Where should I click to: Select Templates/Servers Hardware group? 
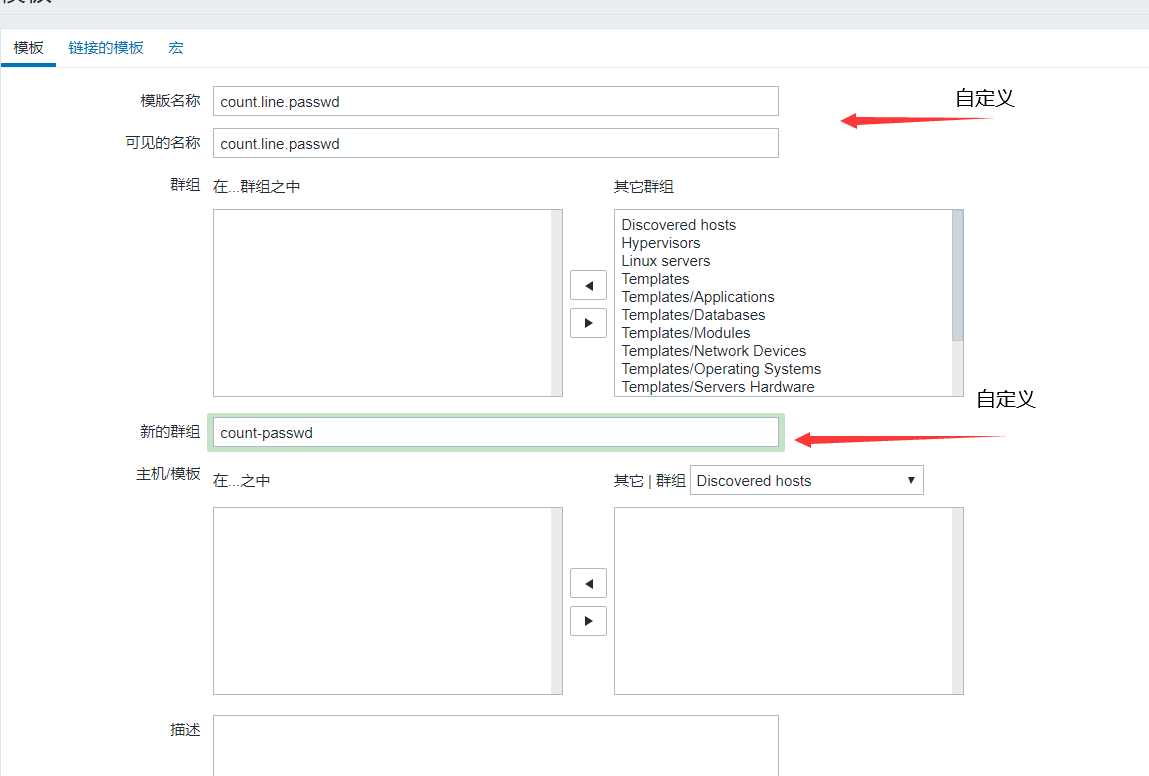pyautogui.click(x=717, y=387)
